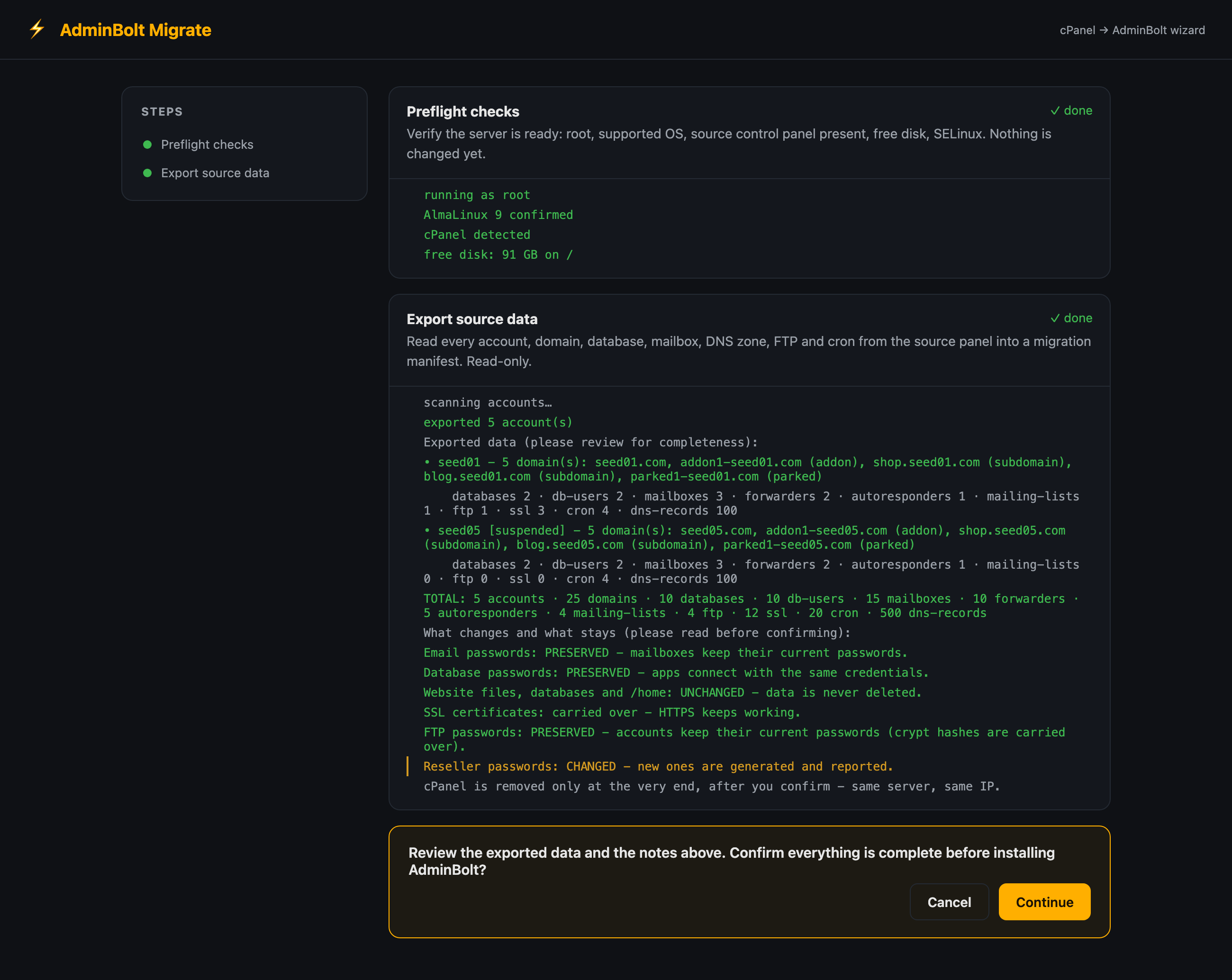Screen dimensions: 1232x980
Task: Click the Preflight checks description paragraph
Action: coord(729,144)
